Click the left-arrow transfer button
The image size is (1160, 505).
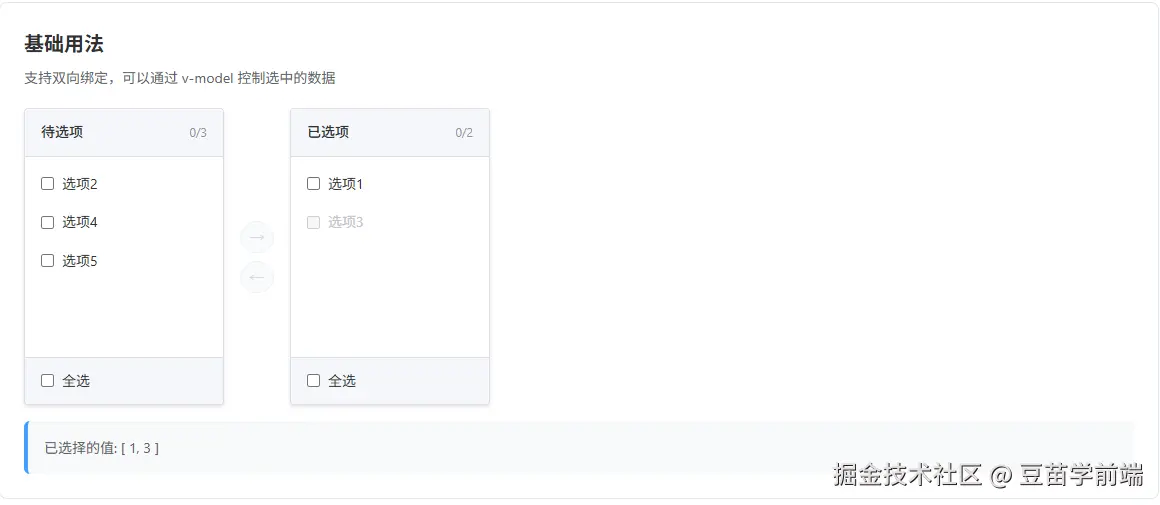[x=257, y=277]
